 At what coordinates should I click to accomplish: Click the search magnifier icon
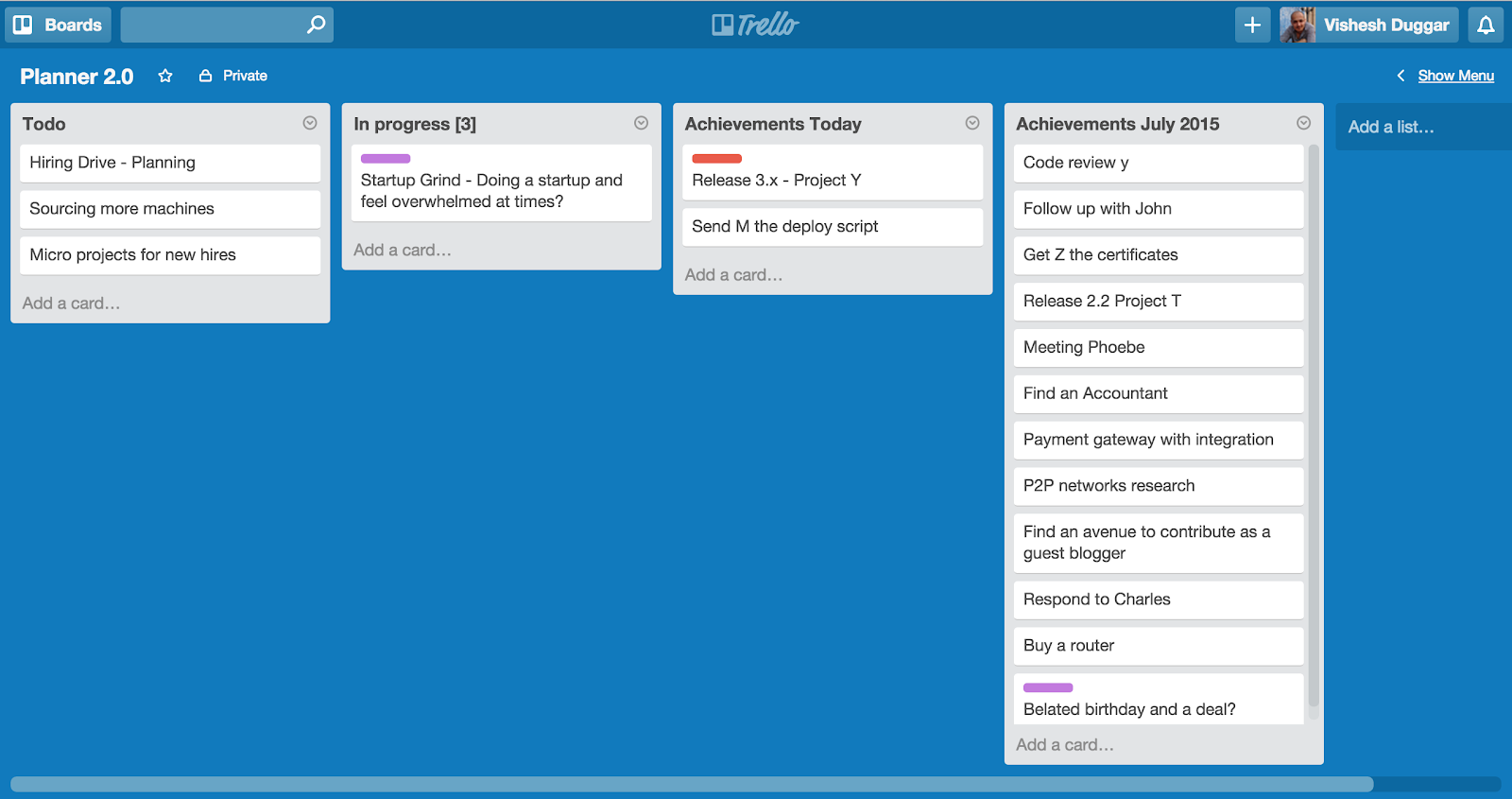[x=317, y=25]
